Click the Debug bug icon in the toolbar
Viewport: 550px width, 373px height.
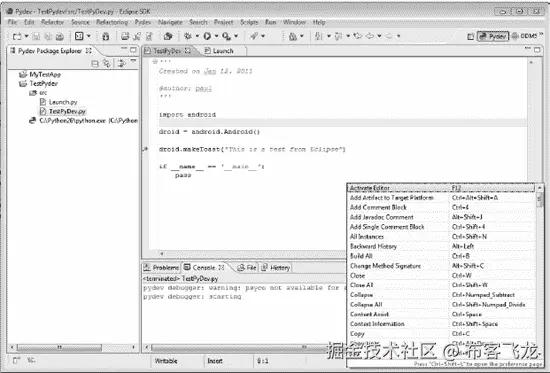click(x=188, y=36)
